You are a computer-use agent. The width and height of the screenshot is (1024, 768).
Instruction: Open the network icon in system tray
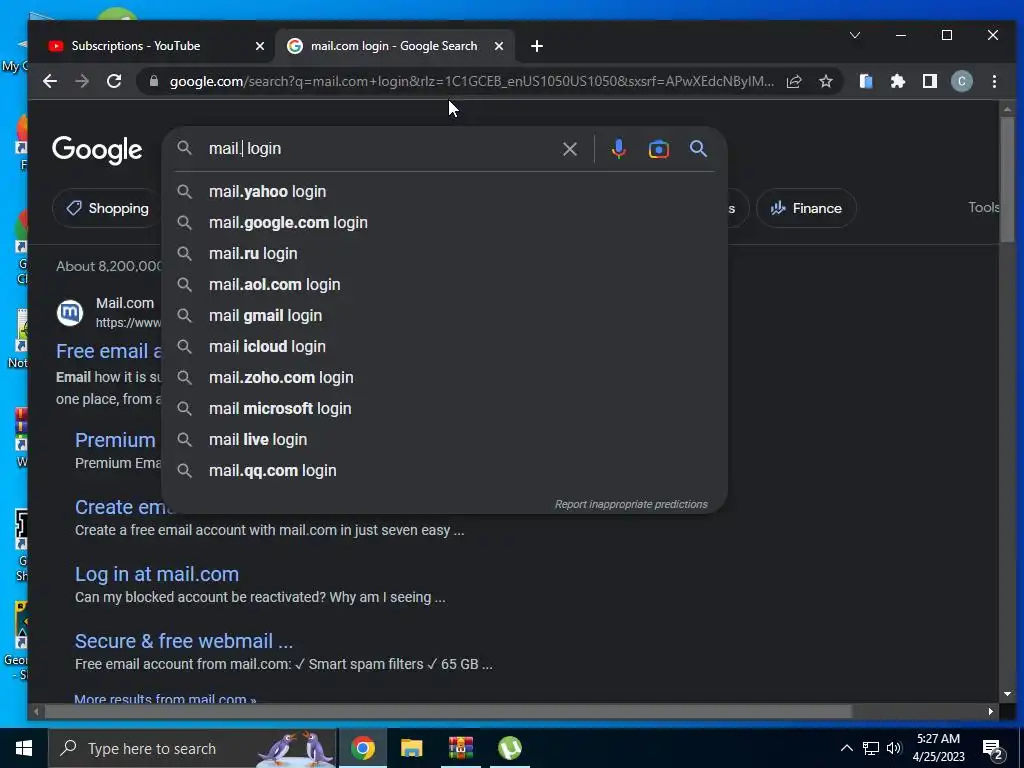(871, 748)
